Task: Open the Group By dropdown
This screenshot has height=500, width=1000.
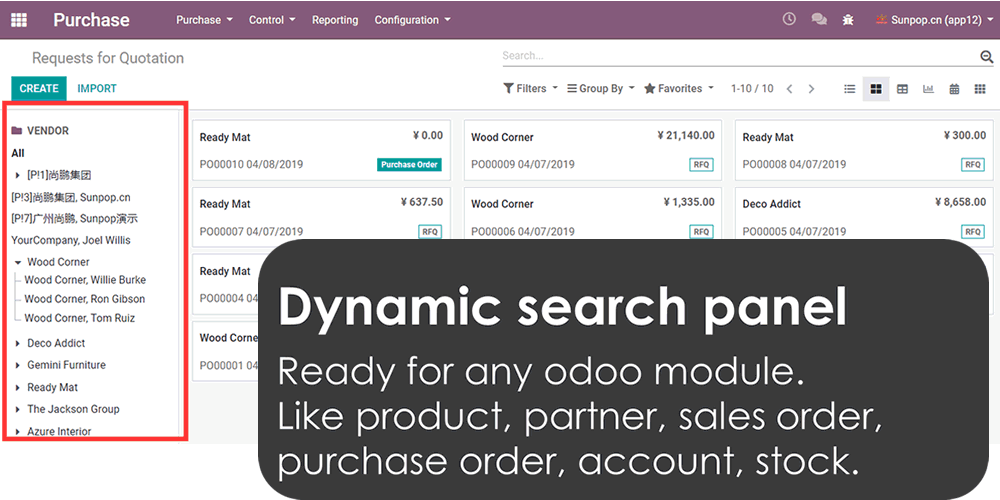Action: 600,89
